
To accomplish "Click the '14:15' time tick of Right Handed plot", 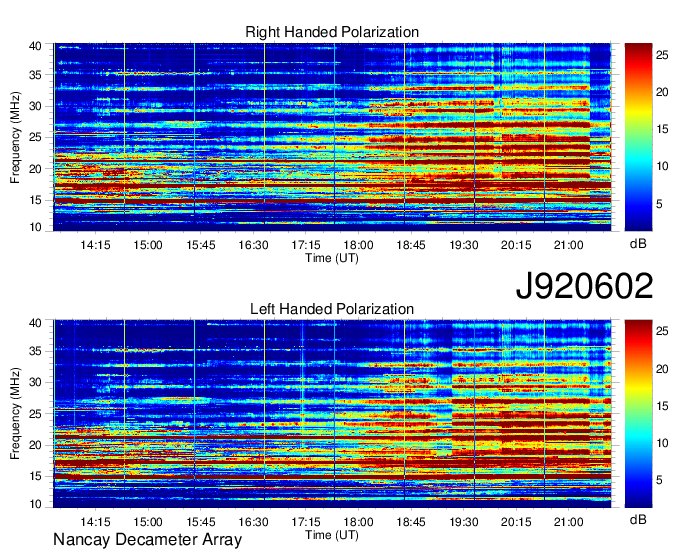I will (95, 245).
